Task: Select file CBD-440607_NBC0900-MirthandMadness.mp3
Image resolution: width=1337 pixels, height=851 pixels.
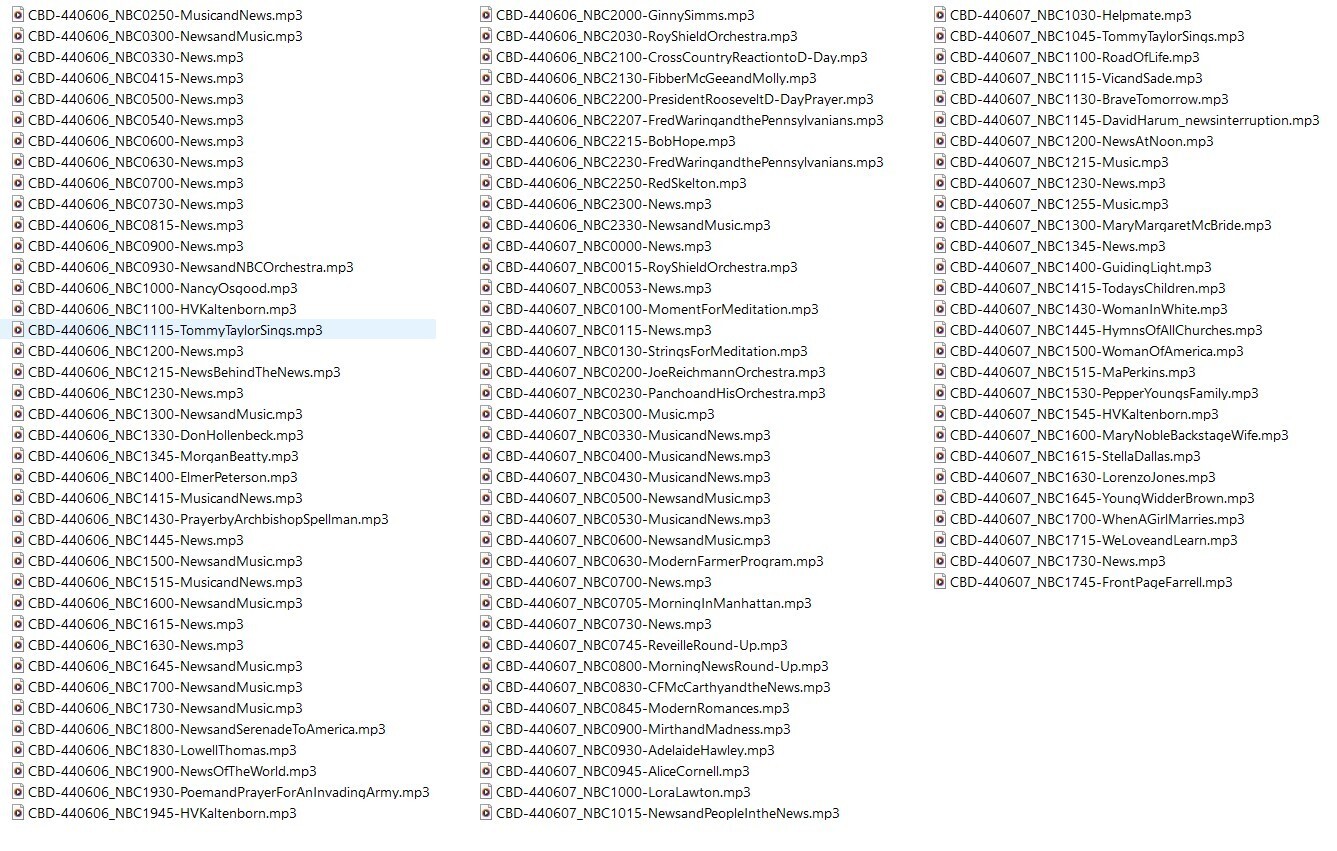Action: pyautogui.click(x=643, y=729)
